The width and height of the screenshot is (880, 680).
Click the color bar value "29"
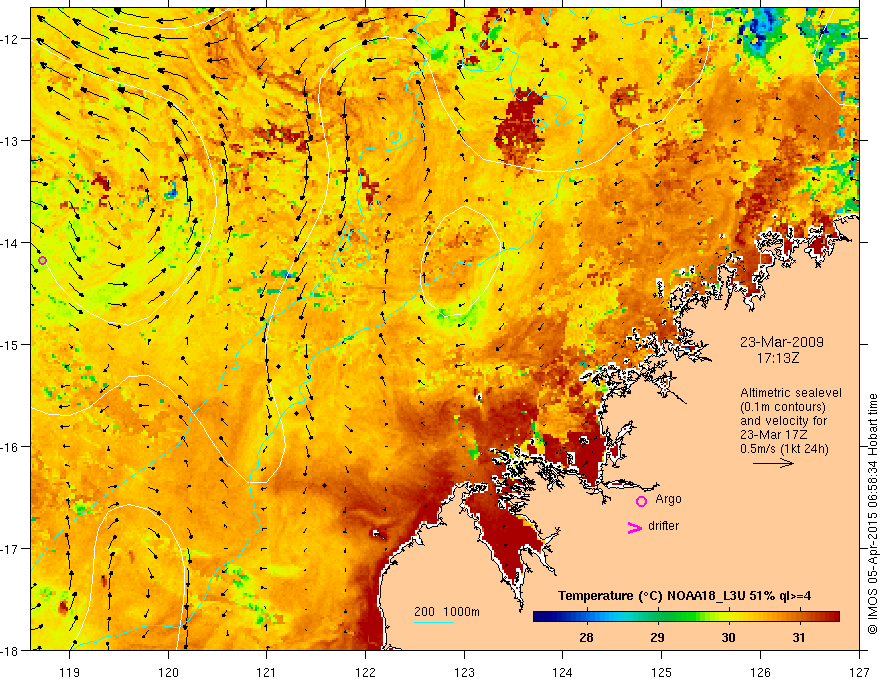coord(657,637)
